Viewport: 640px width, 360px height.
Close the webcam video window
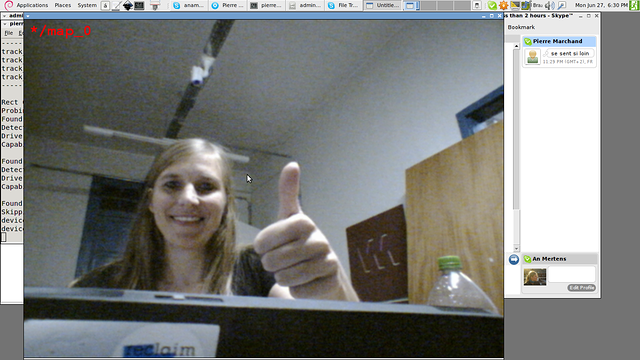pos(499,16)
